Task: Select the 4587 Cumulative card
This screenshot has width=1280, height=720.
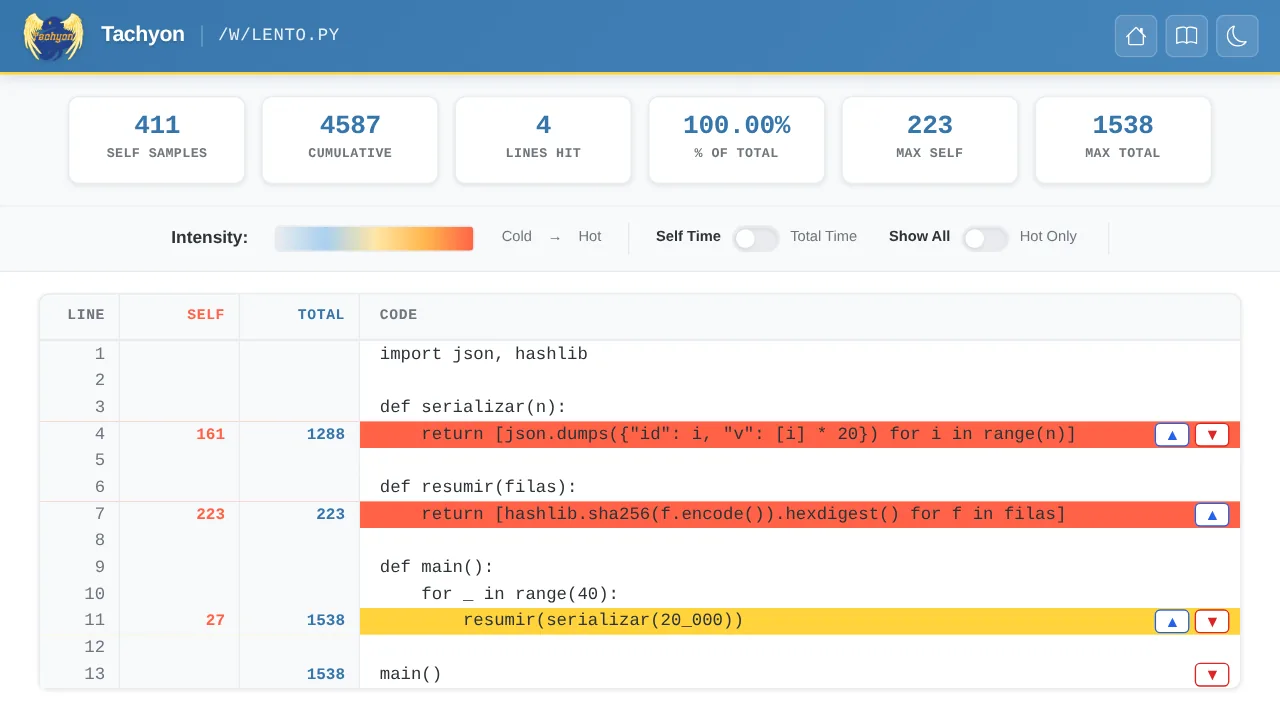Action: point(350,140)
